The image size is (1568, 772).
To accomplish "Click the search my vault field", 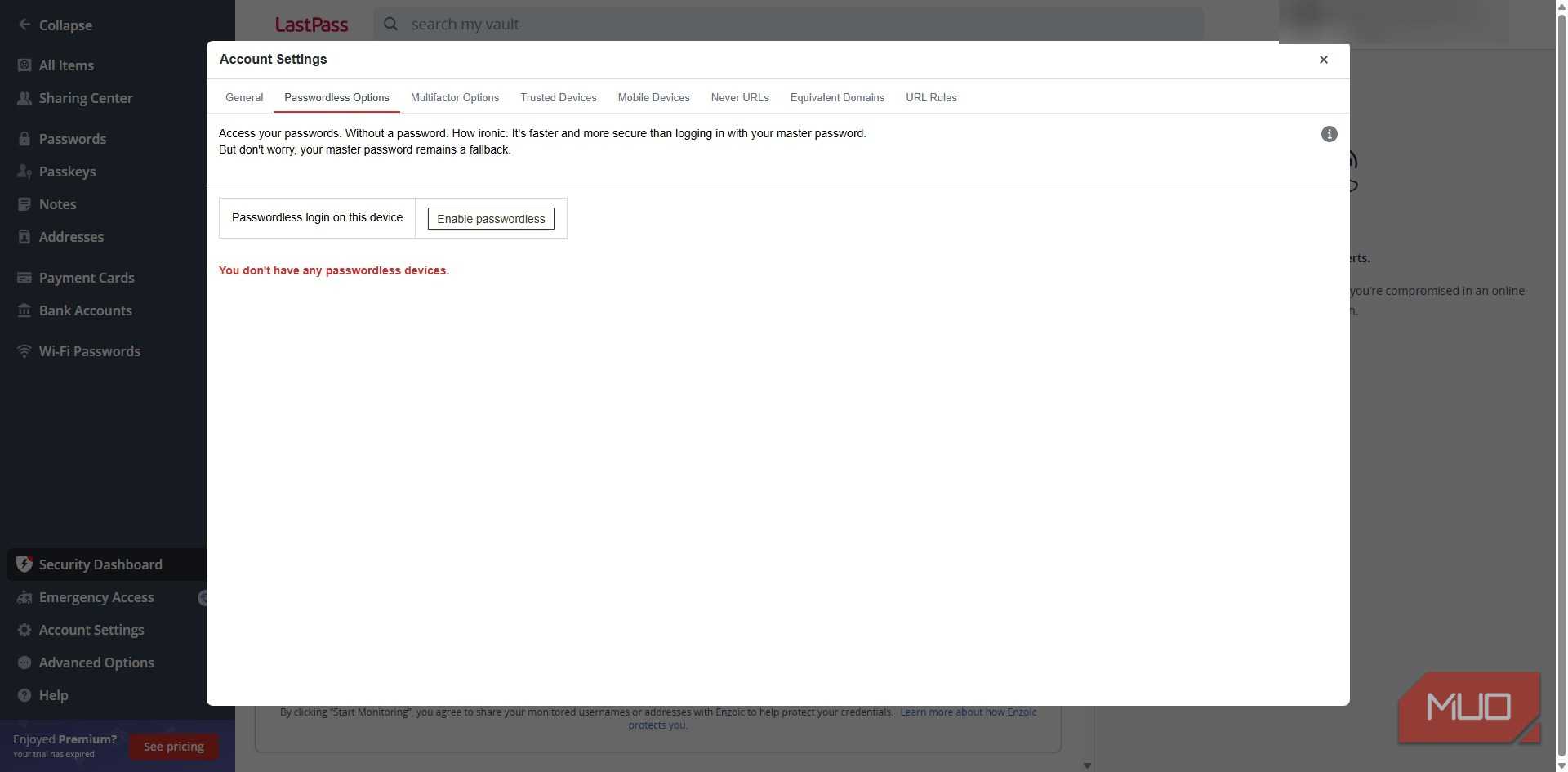I will point(788,24).
